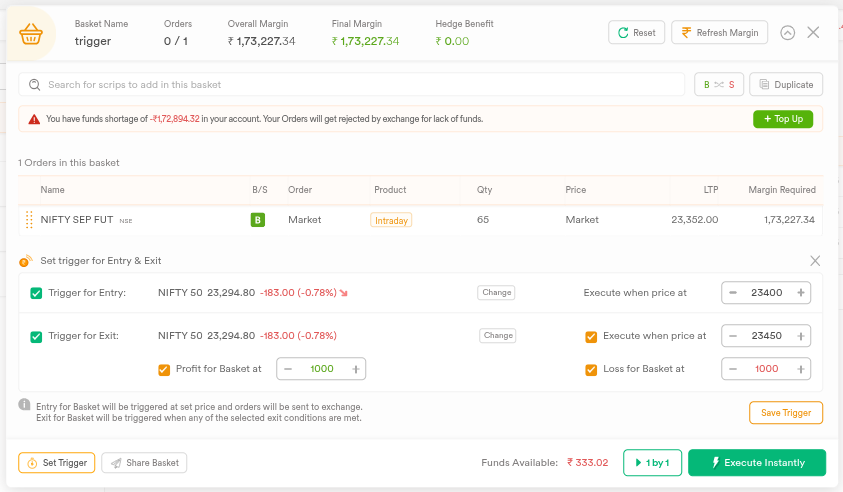Screen dimensions: 843x492
Task: Toggle exit Execute when price at checkbox
Action: [x=591, y=337]
